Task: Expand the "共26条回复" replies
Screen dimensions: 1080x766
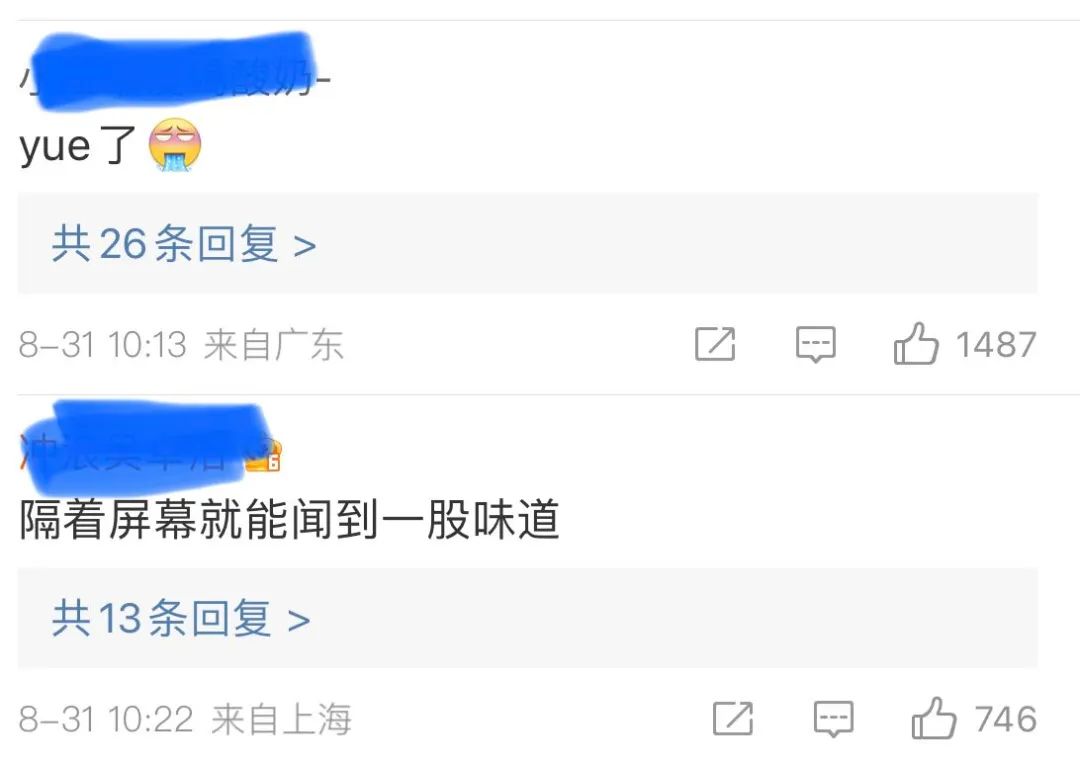Action: click(x=527, y=244)
